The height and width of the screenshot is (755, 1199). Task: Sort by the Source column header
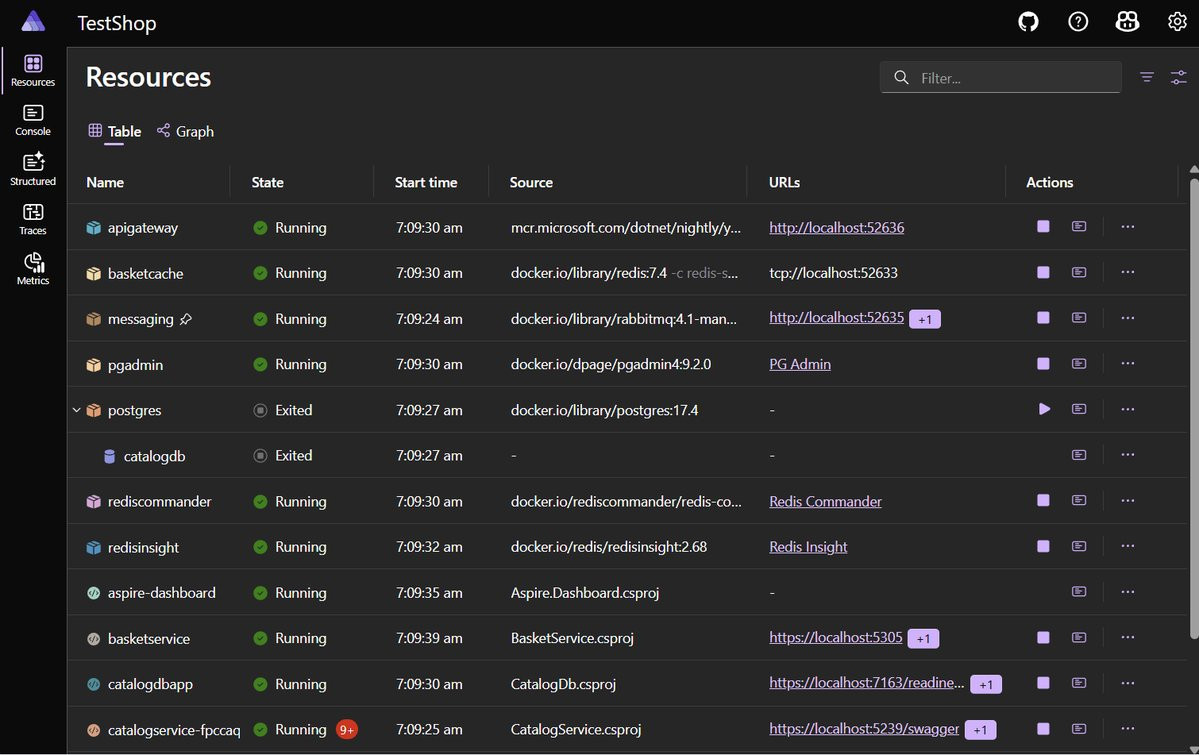click(531, 182)
